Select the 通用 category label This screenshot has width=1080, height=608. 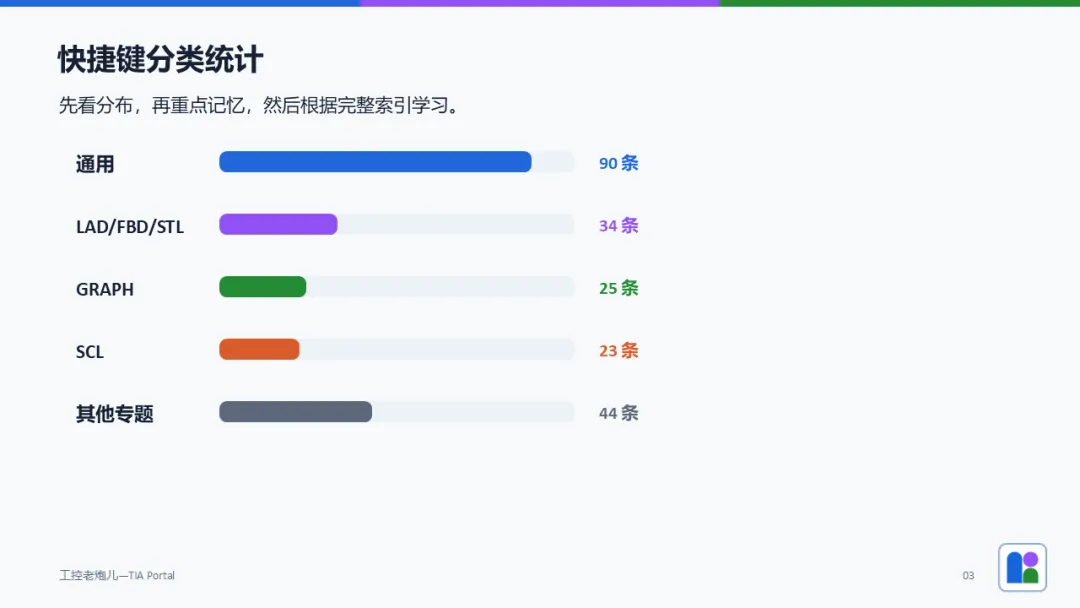pyautogui.click(x=95, y=164)
